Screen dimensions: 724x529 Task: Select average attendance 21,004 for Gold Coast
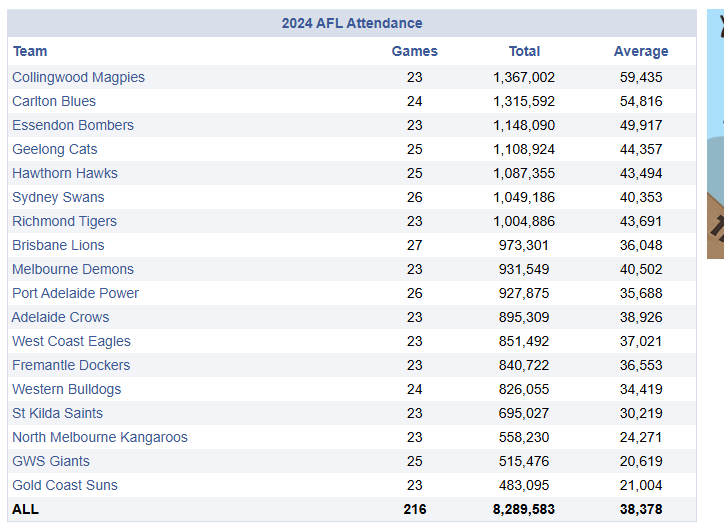click(641, 485)
